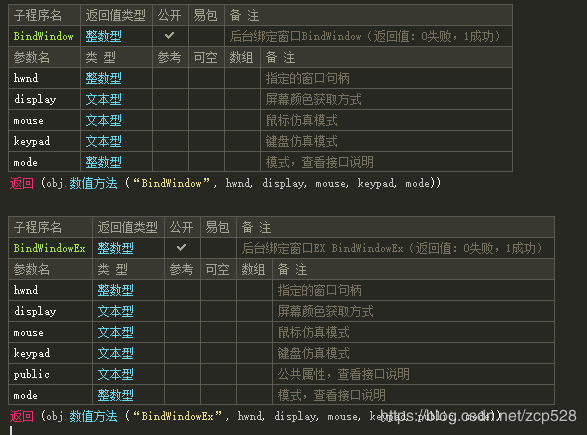Click 返回 keyword in the BindWindow code line

22,183
